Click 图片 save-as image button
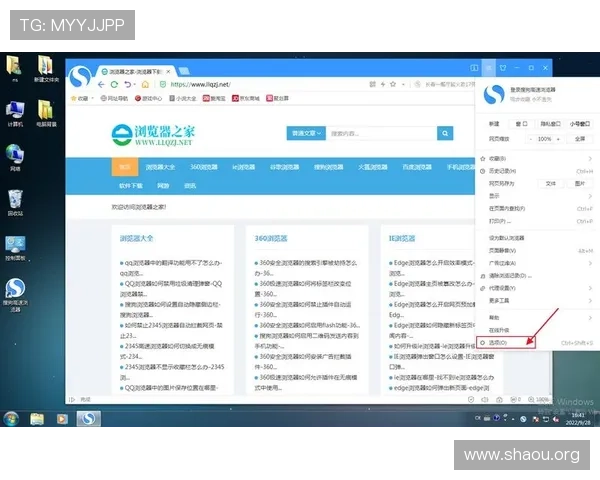This screenshot has height=480, width=600. (580, 184)
